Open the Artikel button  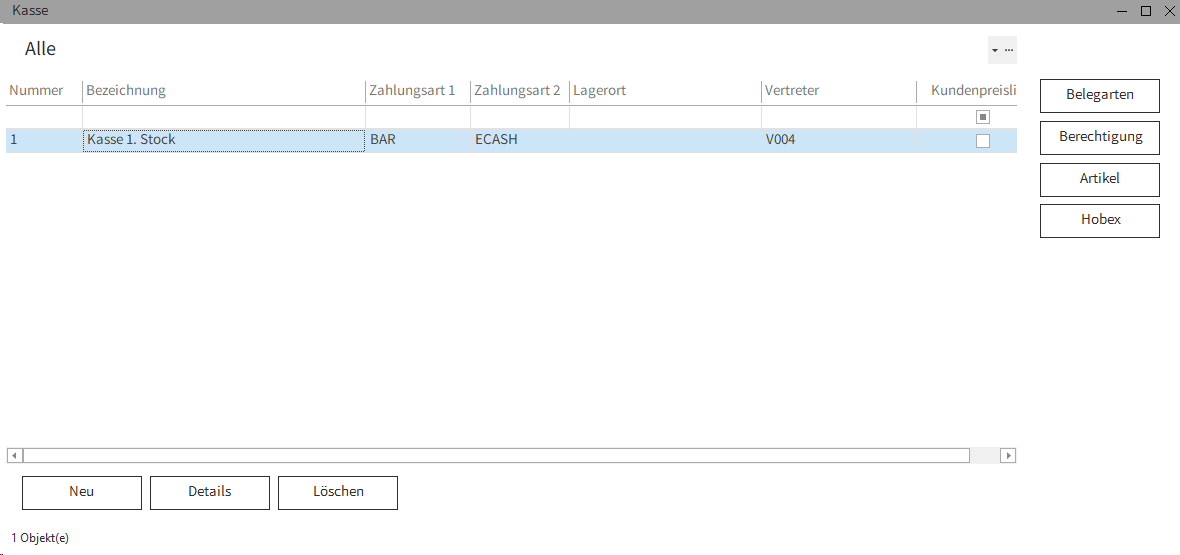click(1099, 179)
